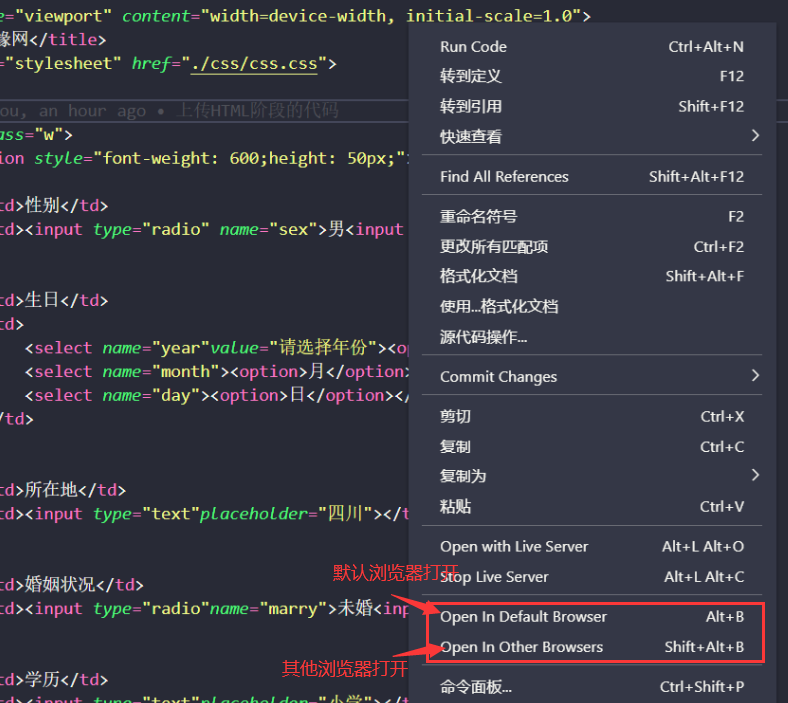Select 剪切 from context menu
The image size is (788, 703).
592,417
